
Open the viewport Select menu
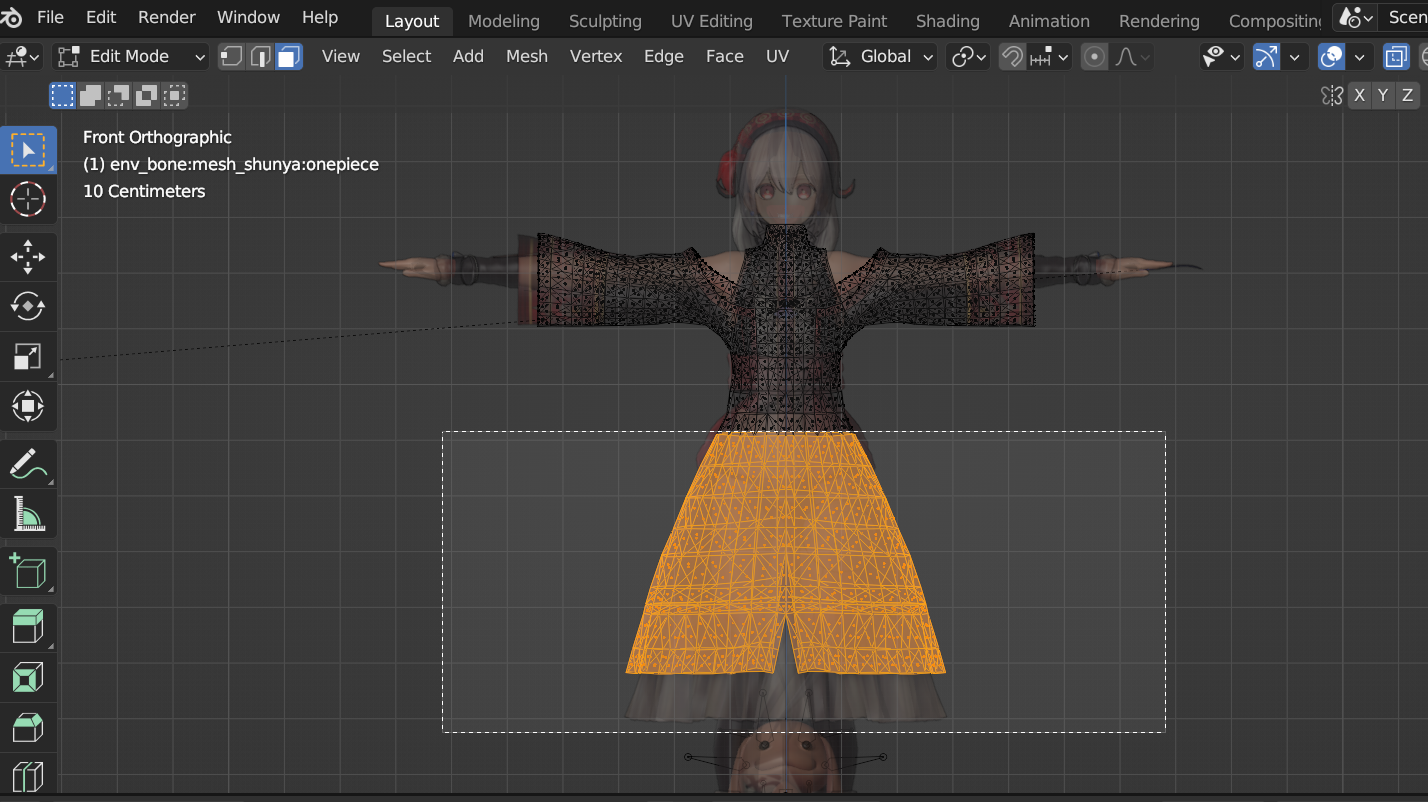[x=406, y=57]
